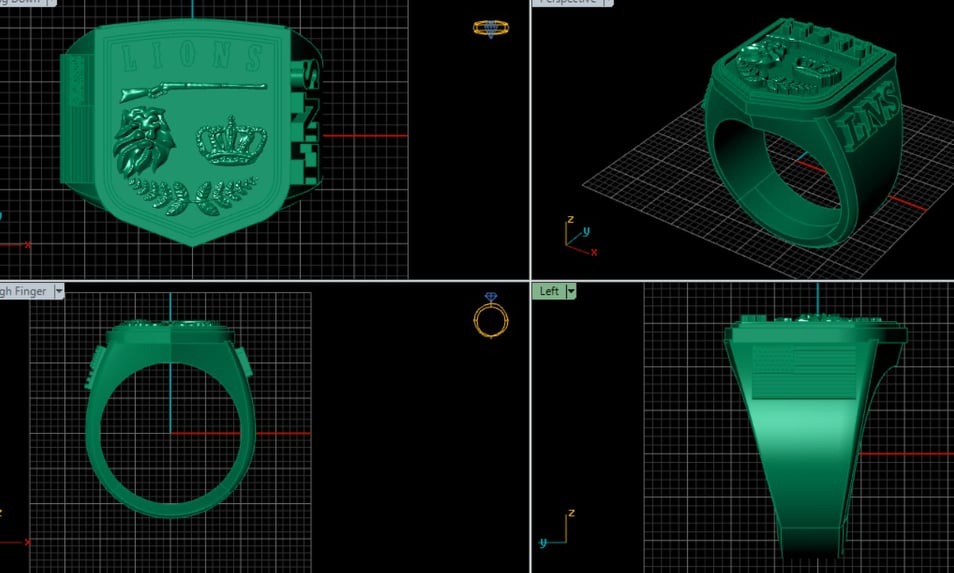Click the vertical divider between the lower viewports

[x=530, y=430]
